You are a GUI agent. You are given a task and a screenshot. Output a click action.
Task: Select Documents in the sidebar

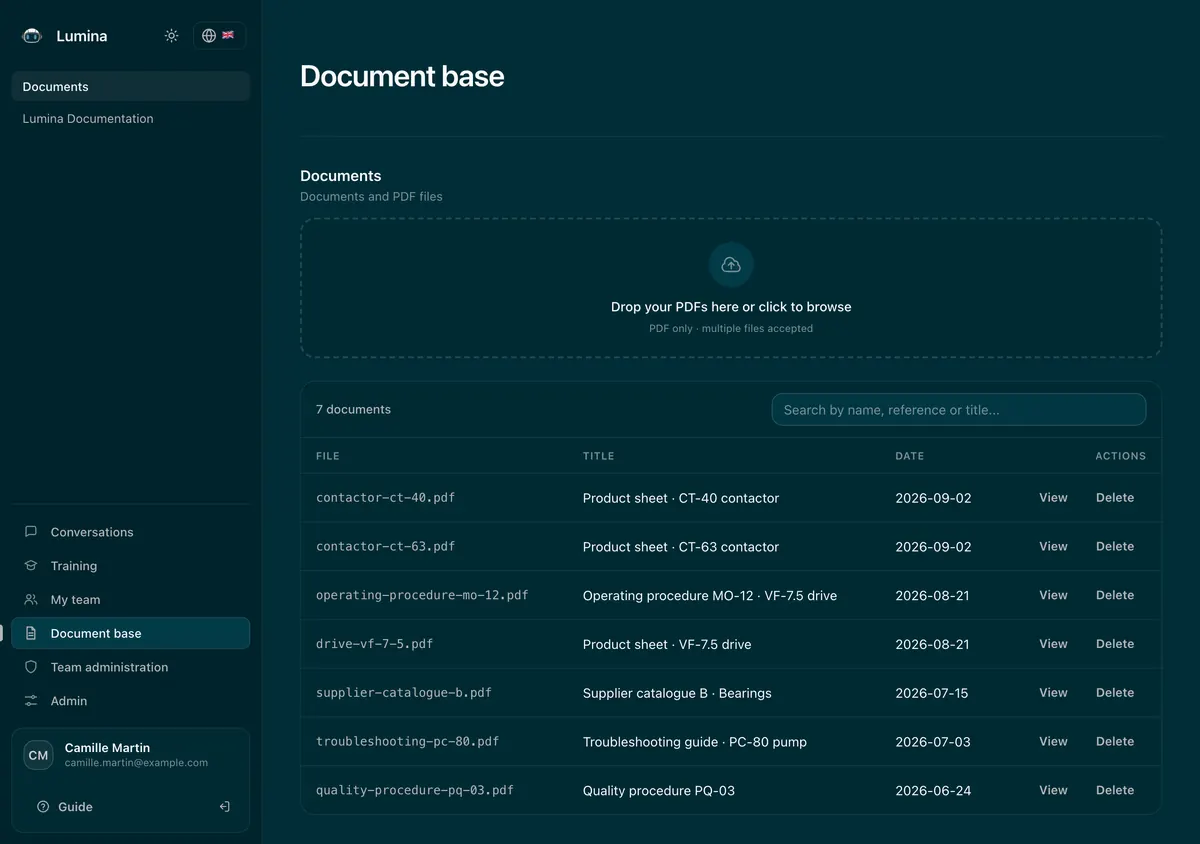point(131,87)
